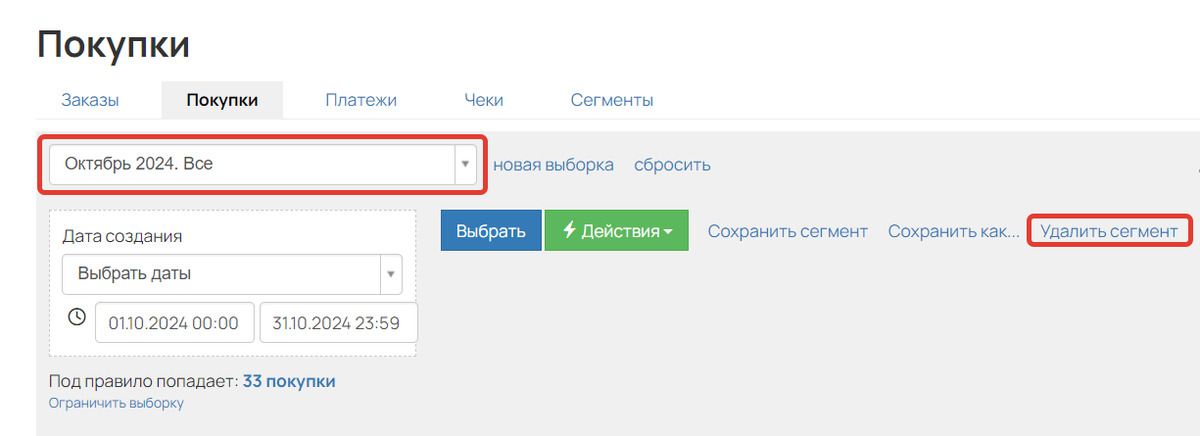The width and height of the screenshot is (1200, 436).
Task: Click the 'новая выборка' link
Action: tap(553, 165)
